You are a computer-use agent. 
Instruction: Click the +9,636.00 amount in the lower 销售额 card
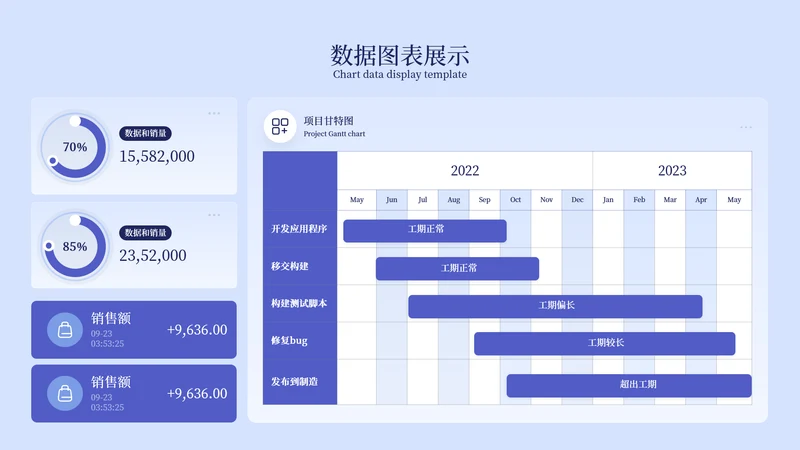[x=197, y=394]
